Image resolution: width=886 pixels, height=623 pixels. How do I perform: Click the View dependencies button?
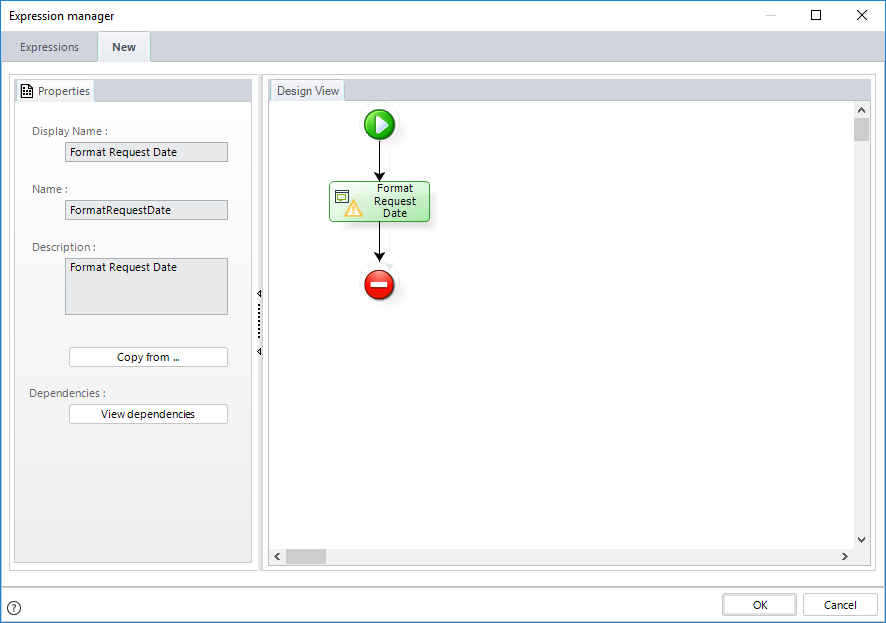pyautogui.click(x=149, y=414)
